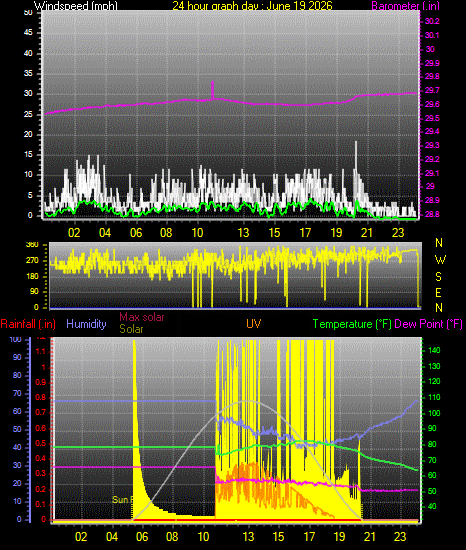The height and width of the screenshot is (550, 466).
Task: Click temperature axis value "140"
Action: click(x=434, y=350)
